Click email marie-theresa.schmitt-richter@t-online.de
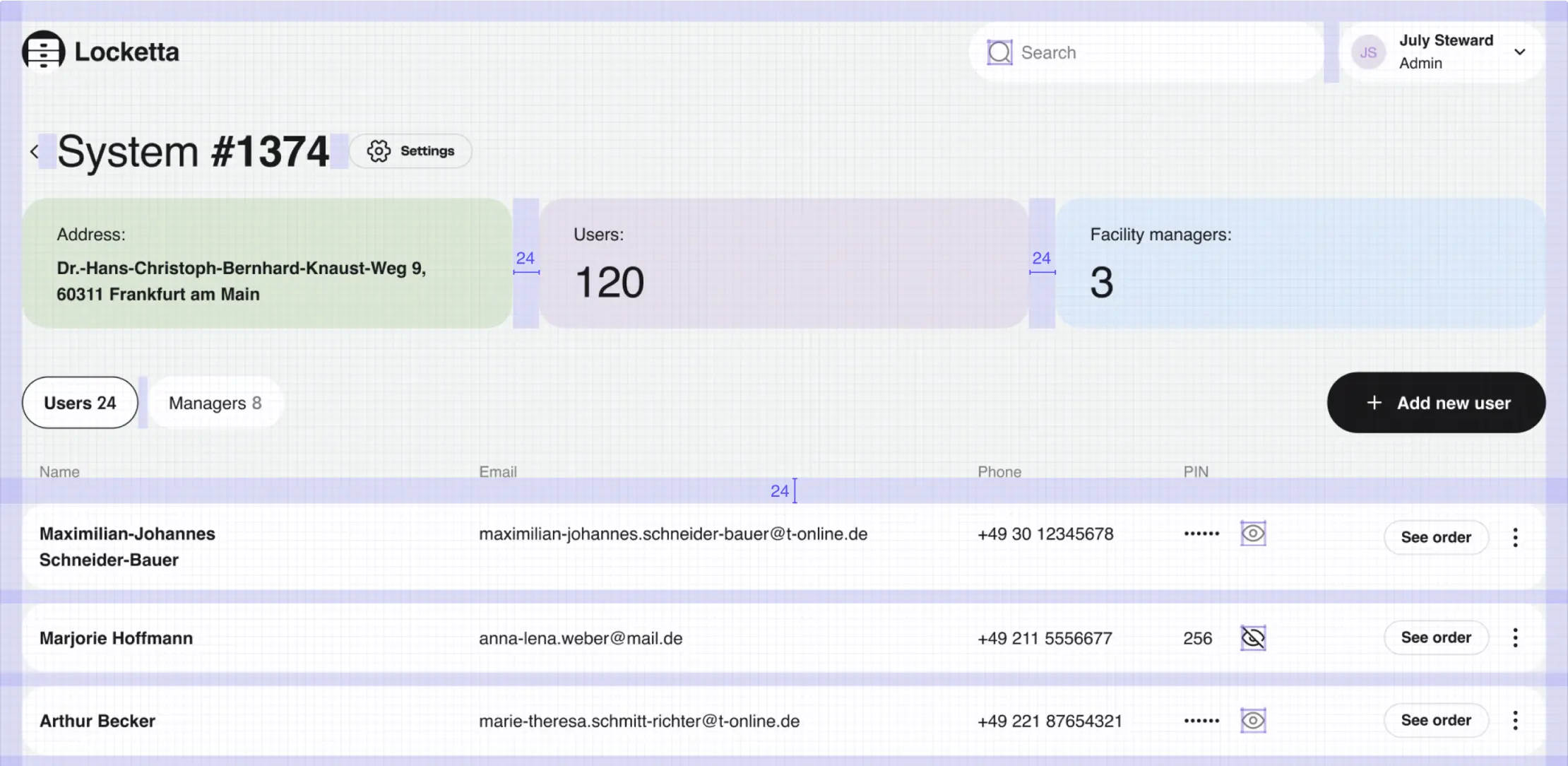 tap(639, 721)
